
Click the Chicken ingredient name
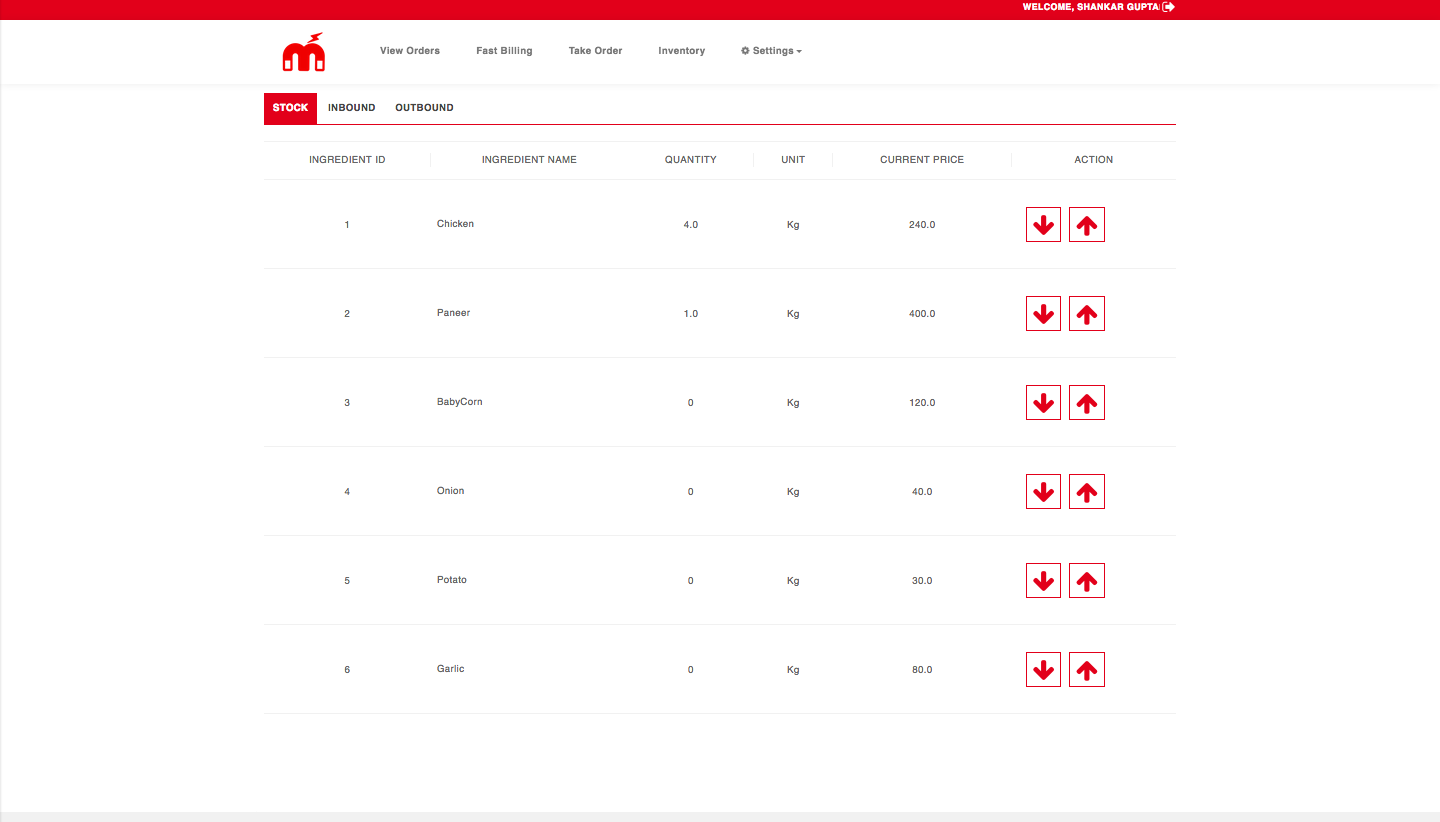[x=455, y=224]
